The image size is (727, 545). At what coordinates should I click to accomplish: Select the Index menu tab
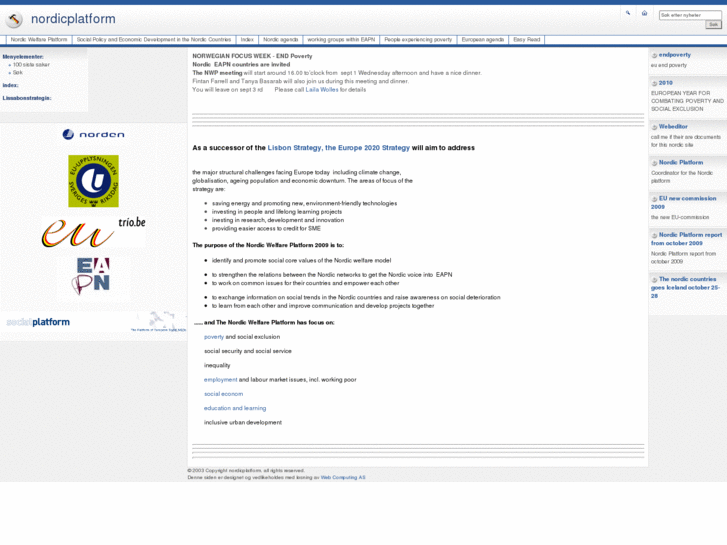click(247, 40)
